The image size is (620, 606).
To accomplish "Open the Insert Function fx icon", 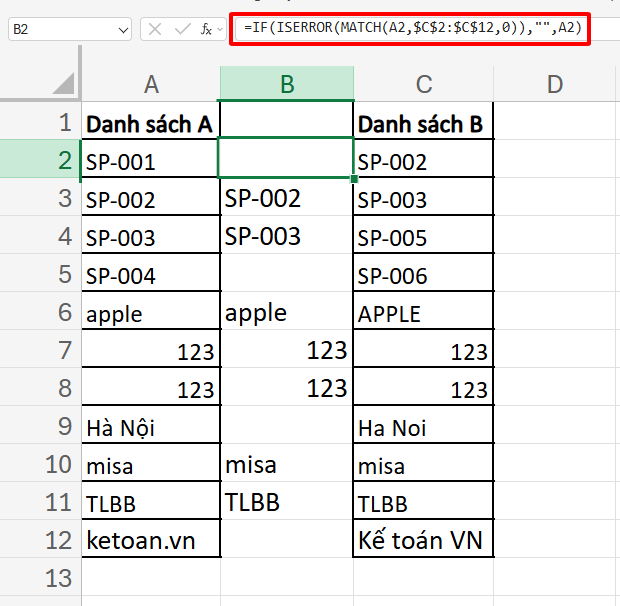I will coord(206,29).
